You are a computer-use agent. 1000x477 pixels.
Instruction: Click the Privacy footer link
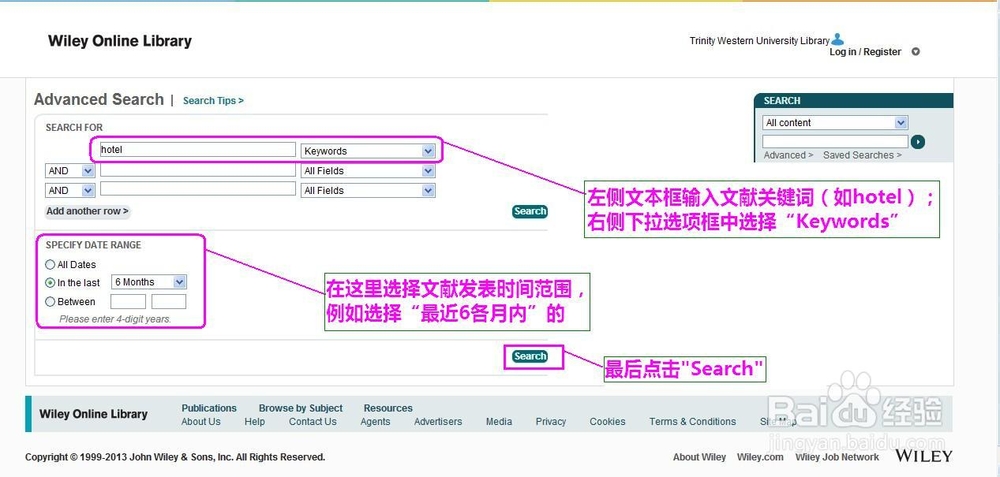[550, 422]
